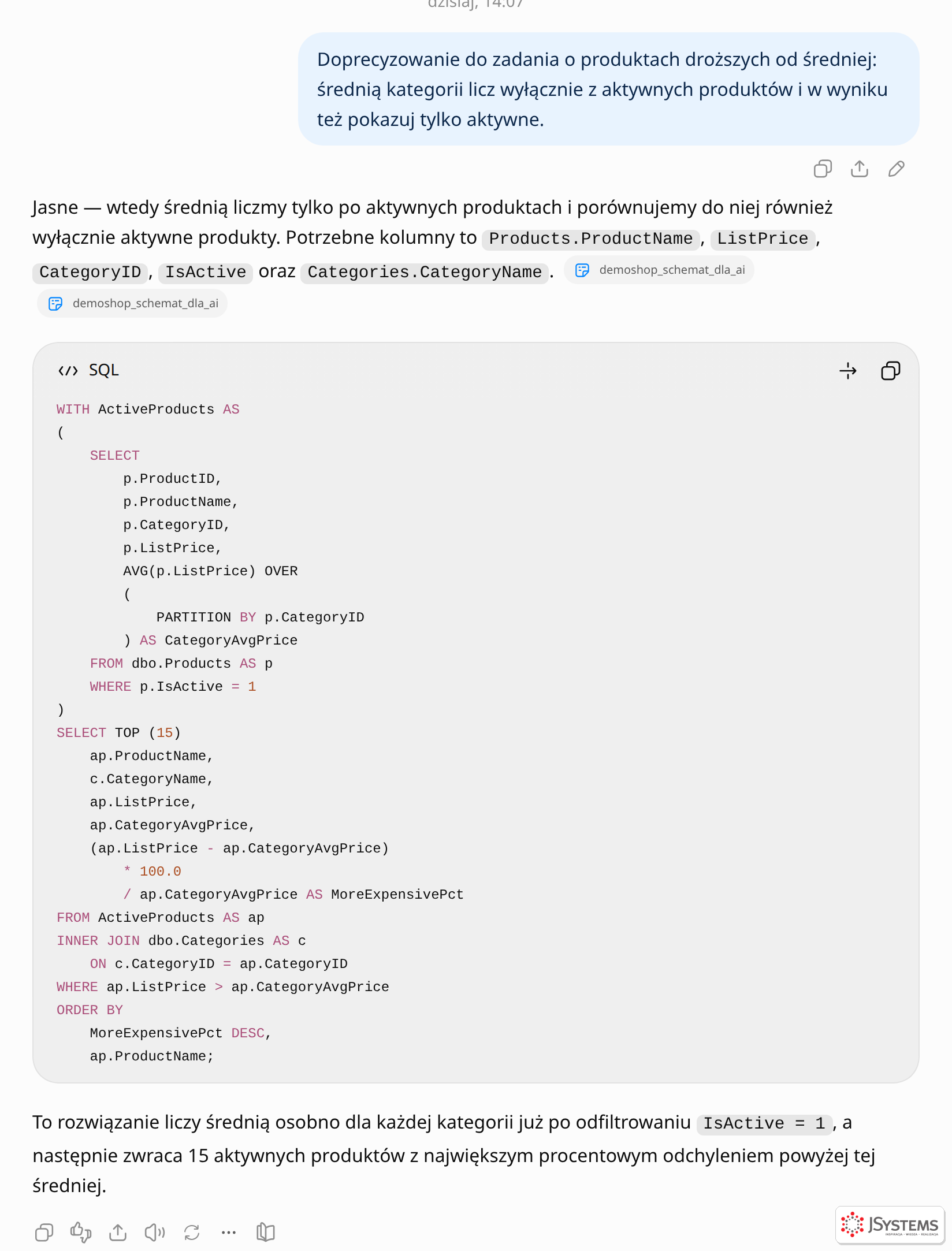Open the more options ellipsis menu

coord(229,1233)
